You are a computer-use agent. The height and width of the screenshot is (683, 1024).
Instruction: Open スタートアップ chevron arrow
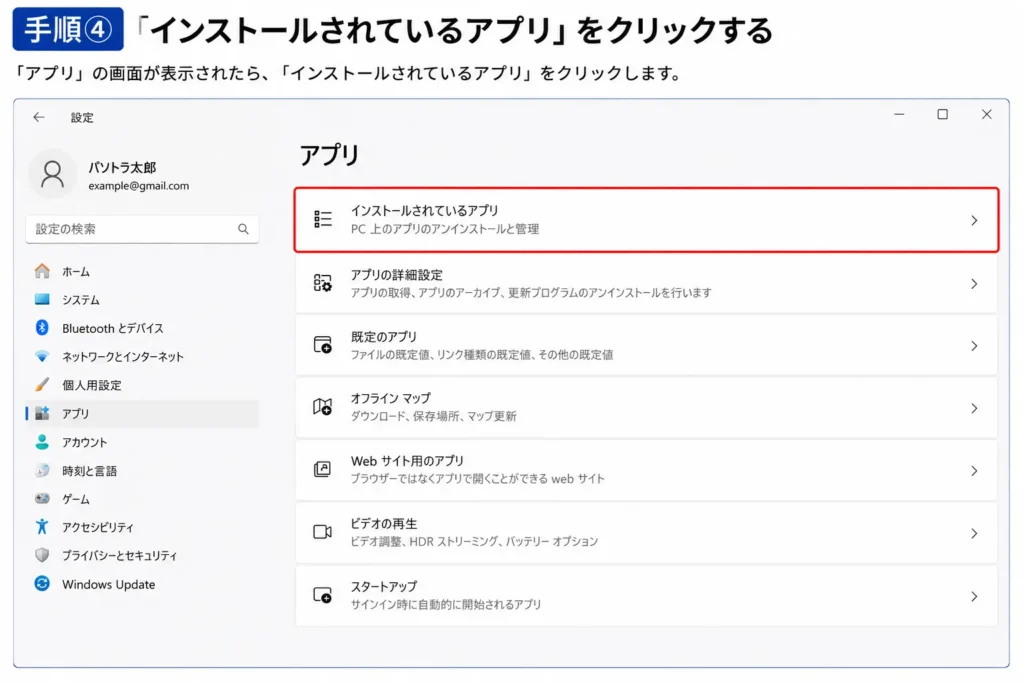pyautogui.click(x=974, y=597)
